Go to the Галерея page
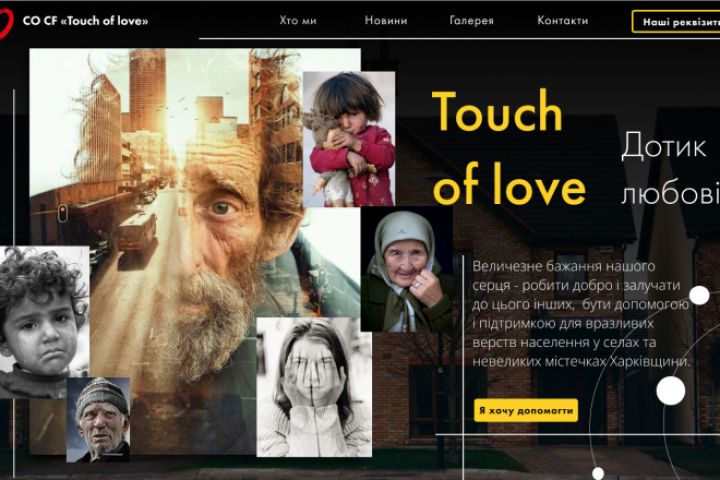The height and width of the screenshot is (480, 720). point(472,21)
